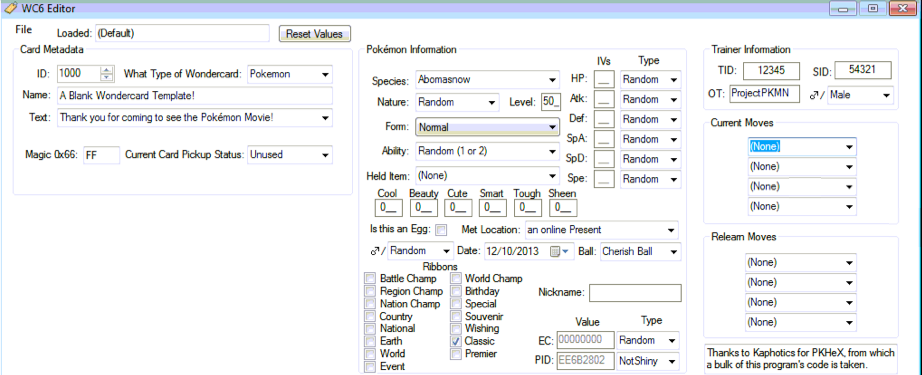
Task: Toggle the Is this an Egg checkbox
Action: tap(442, 230)
